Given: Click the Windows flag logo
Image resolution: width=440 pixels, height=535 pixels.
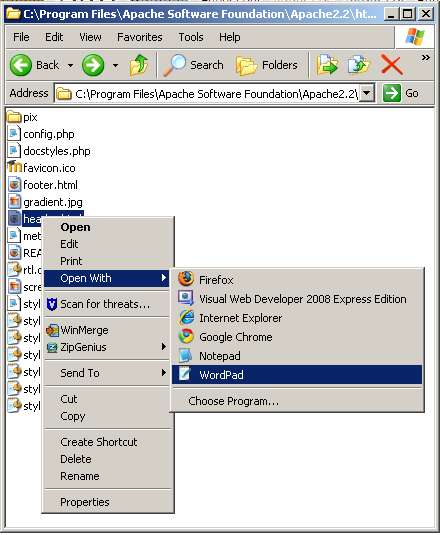Looking at the screenshot, I should 414,37.
